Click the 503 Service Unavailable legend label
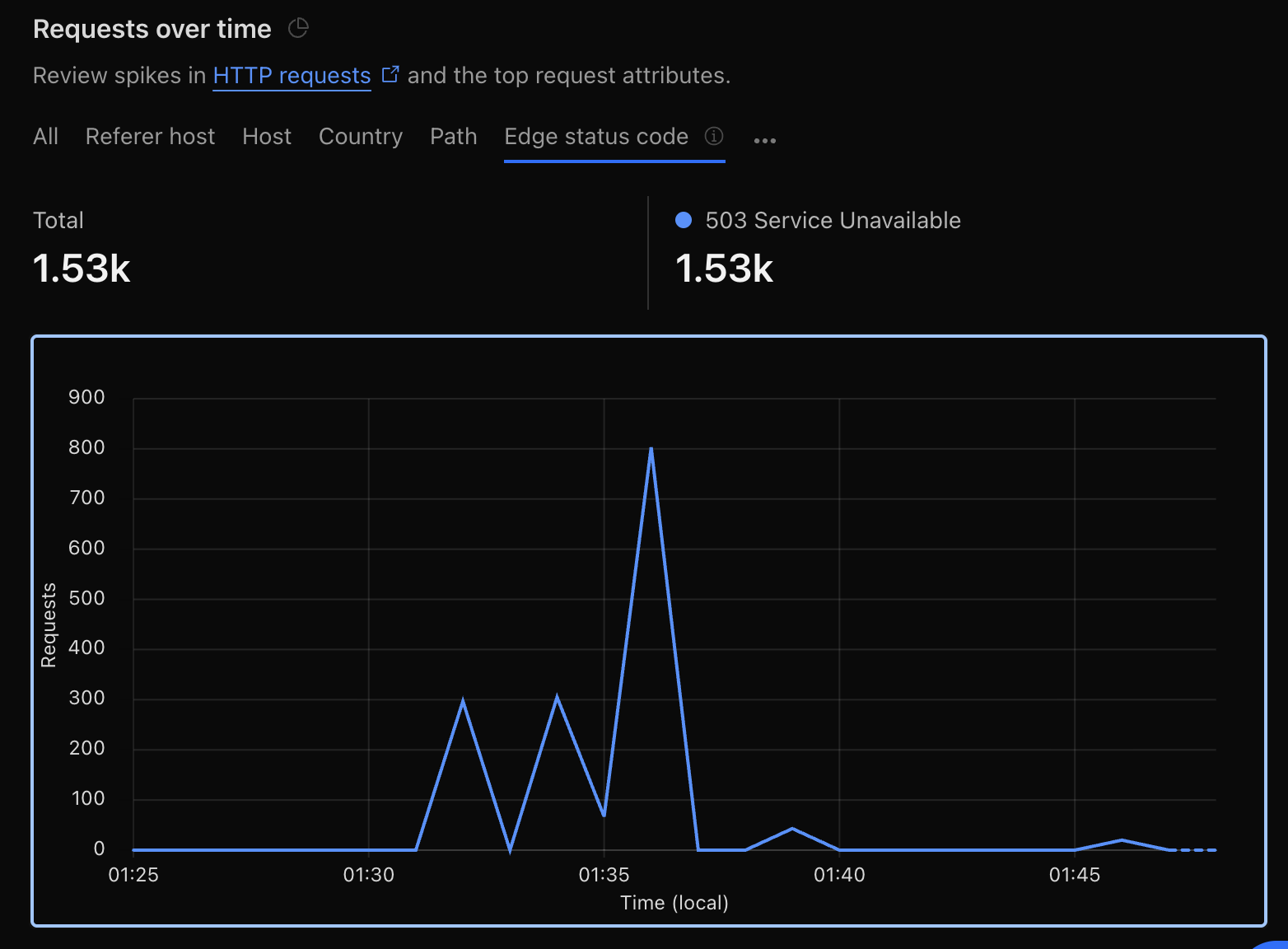Screen dimensions: 1288x949 click(833, 221)
